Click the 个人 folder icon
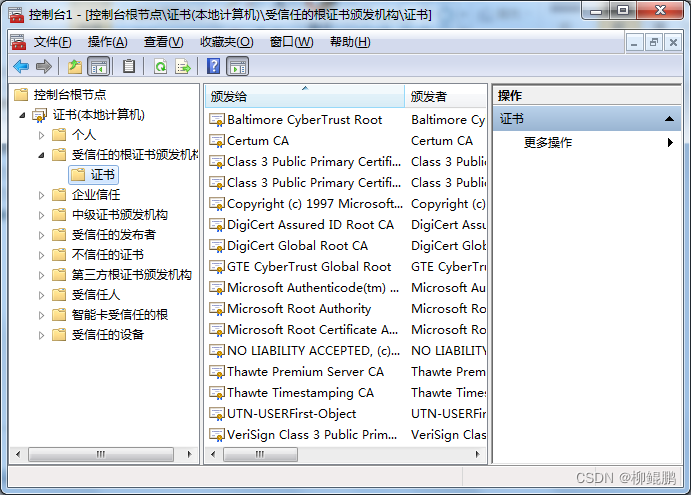The height and width of the screenshot is (495, 691). [x=59, y=134]
